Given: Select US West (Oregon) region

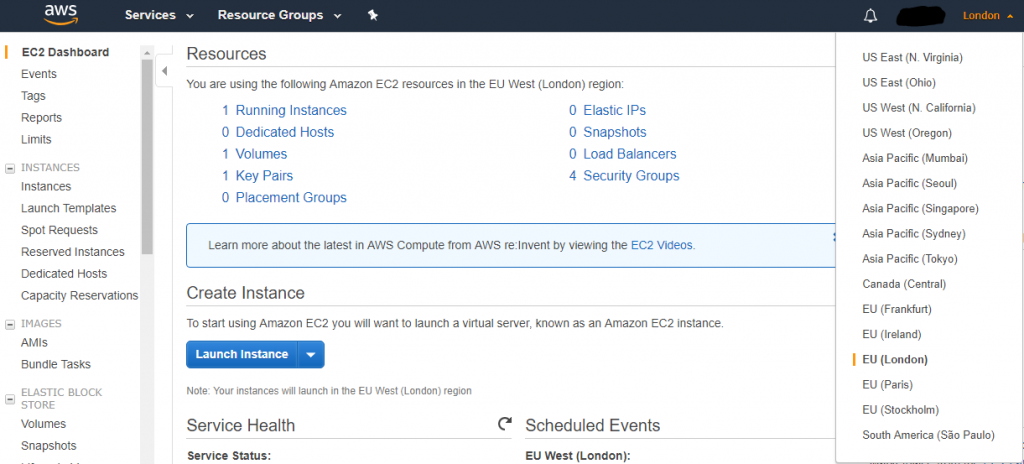Looking at the screenshot, I should [x=907, y=133].
